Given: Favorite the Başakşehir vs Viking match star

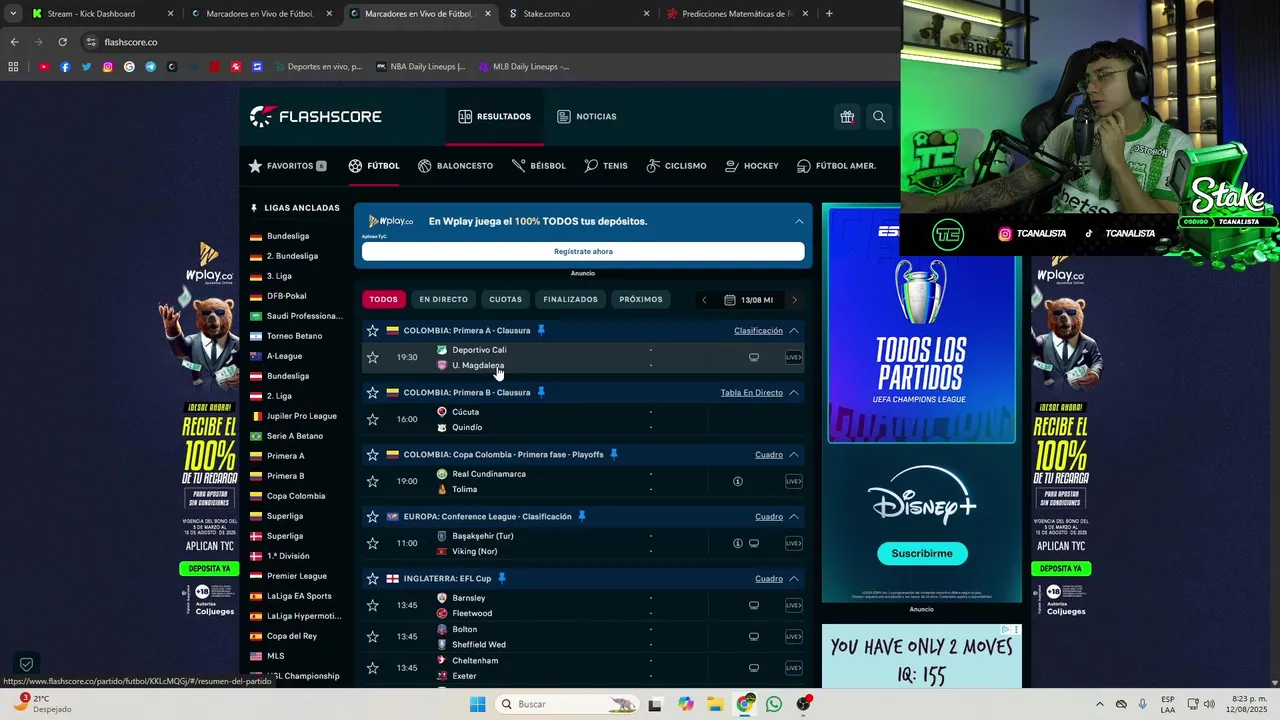Looking at the screenshot, I should click(373, 543).
